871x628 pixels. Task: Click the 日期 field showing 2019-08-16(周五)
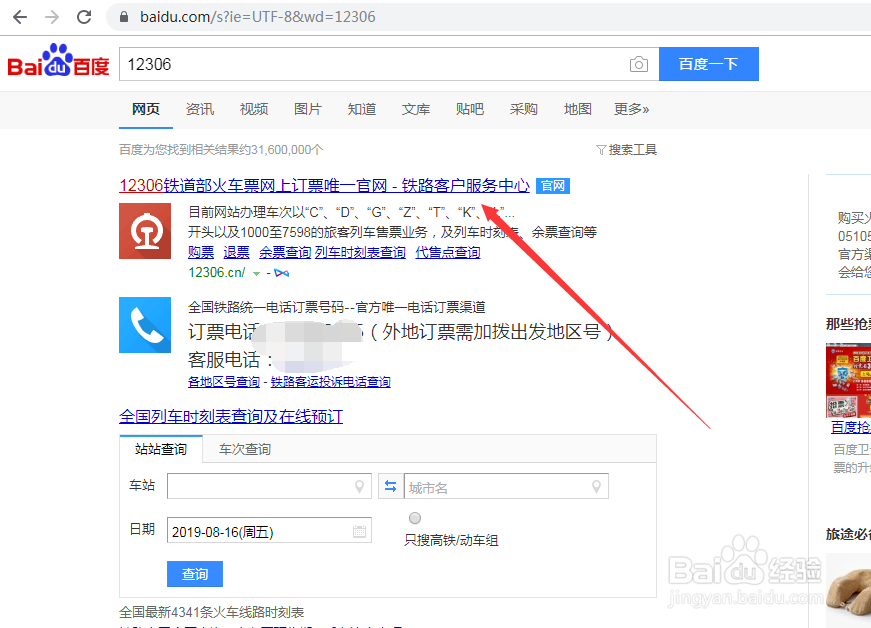pyautogui.click(x=269, y=531)
